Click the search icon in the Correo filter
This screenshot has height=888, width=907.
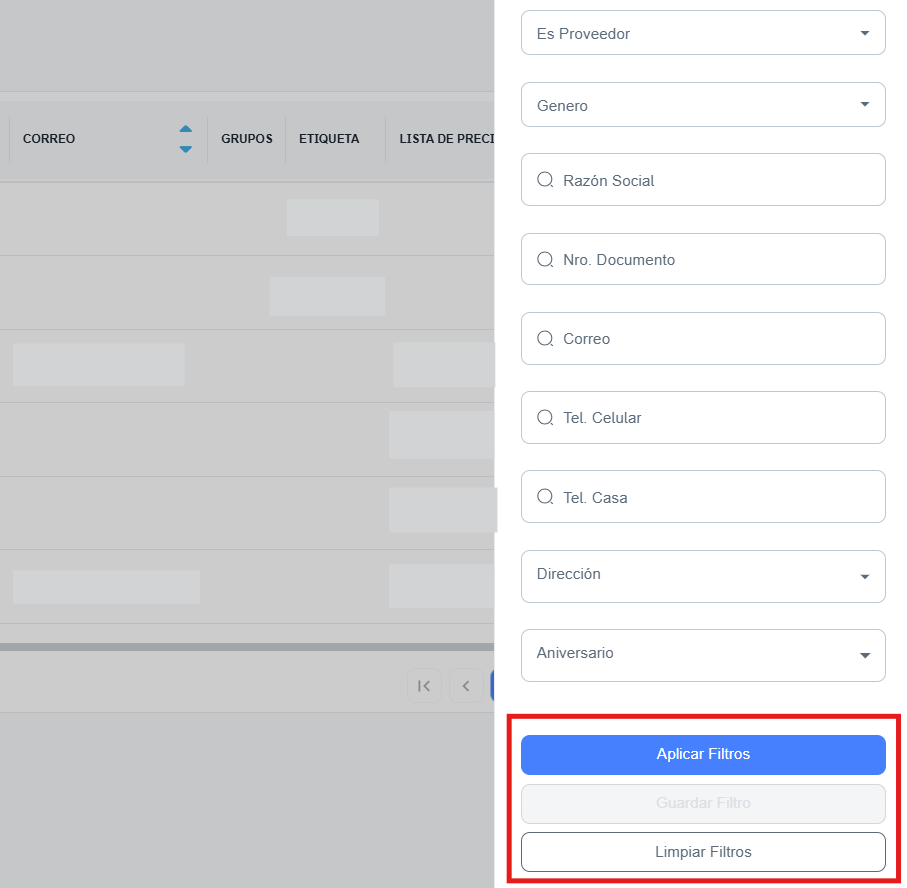coord(545,338)
